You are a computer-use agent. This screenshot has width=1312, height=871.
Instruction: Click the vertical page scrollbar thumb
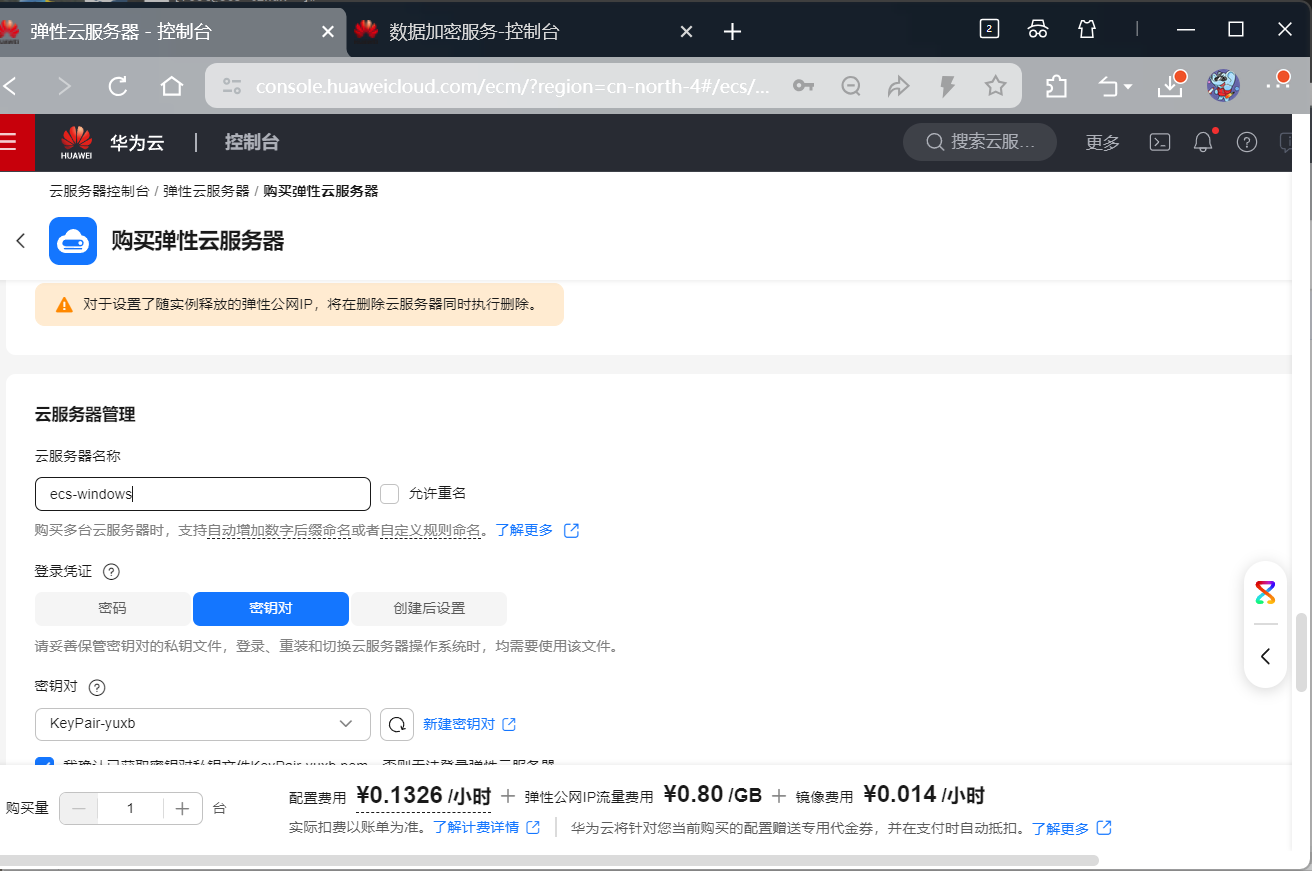(x=1301, y=652)
